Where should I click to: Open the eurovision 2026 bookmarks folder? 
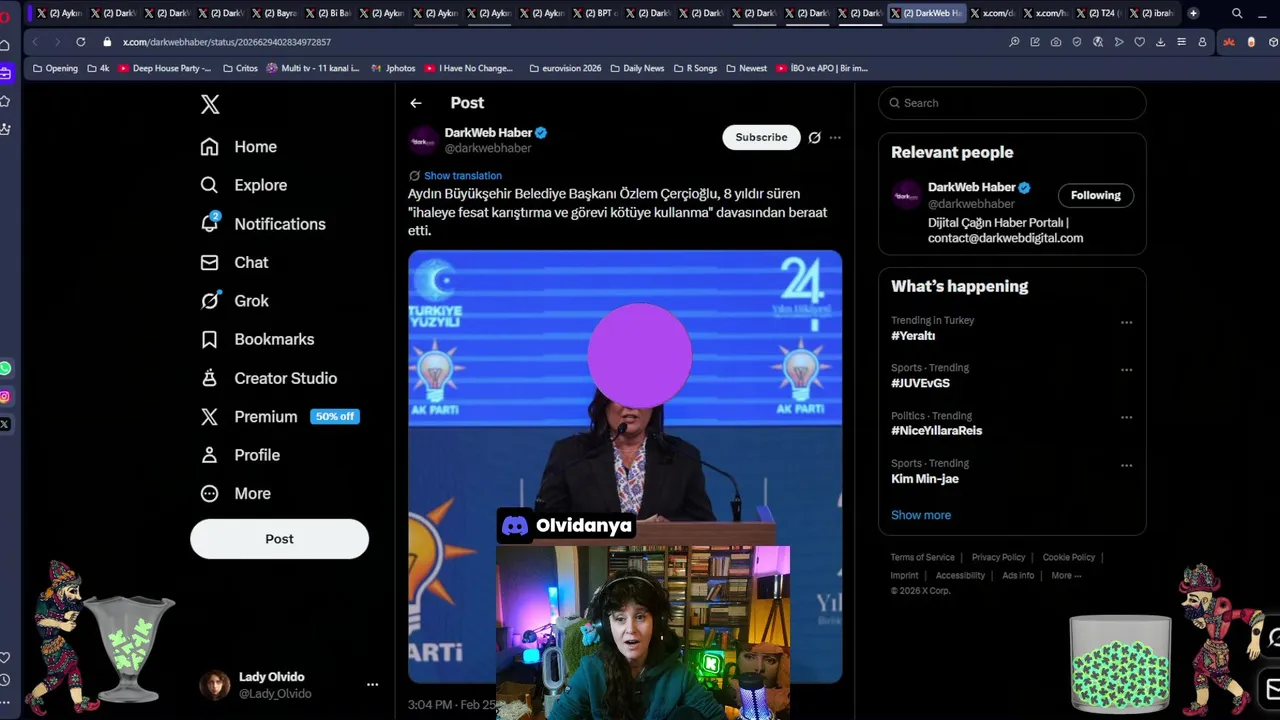pos(565,68)
